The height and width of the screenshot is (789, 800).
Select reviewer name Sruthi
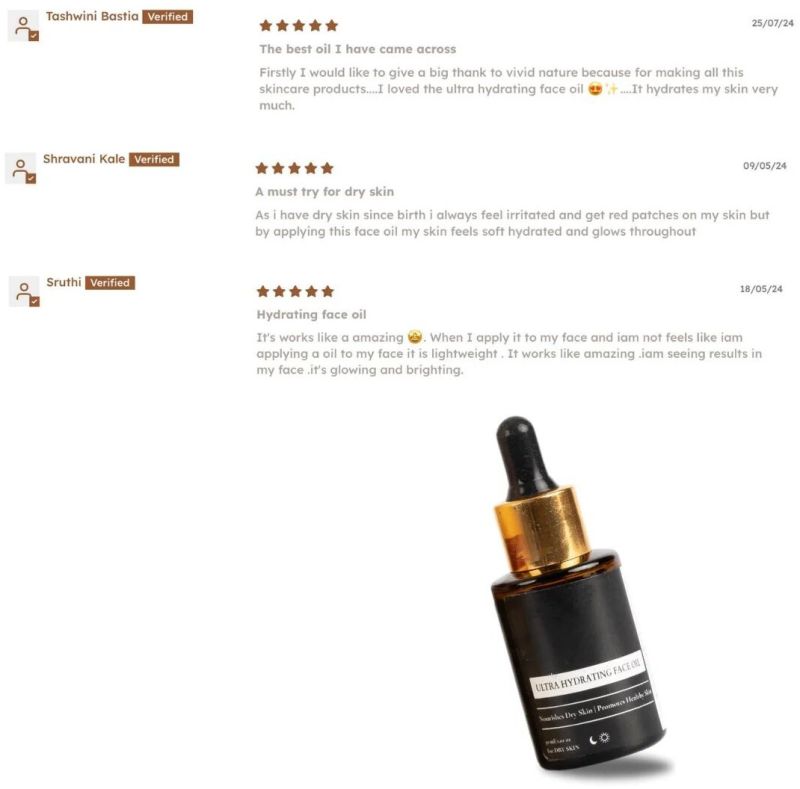click(x=64, y=282)
